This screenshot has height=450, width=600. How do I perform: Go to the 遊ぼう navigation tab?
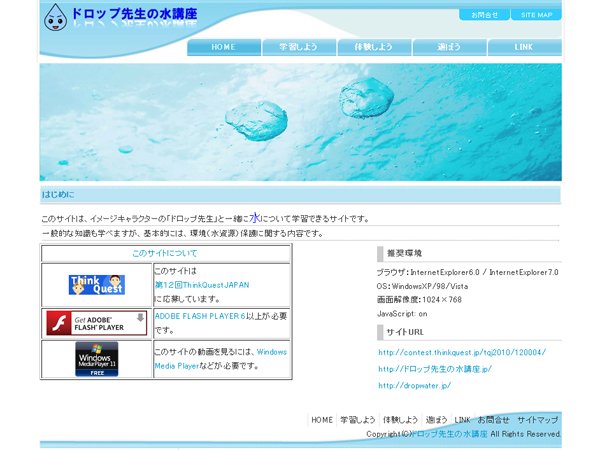449,47
